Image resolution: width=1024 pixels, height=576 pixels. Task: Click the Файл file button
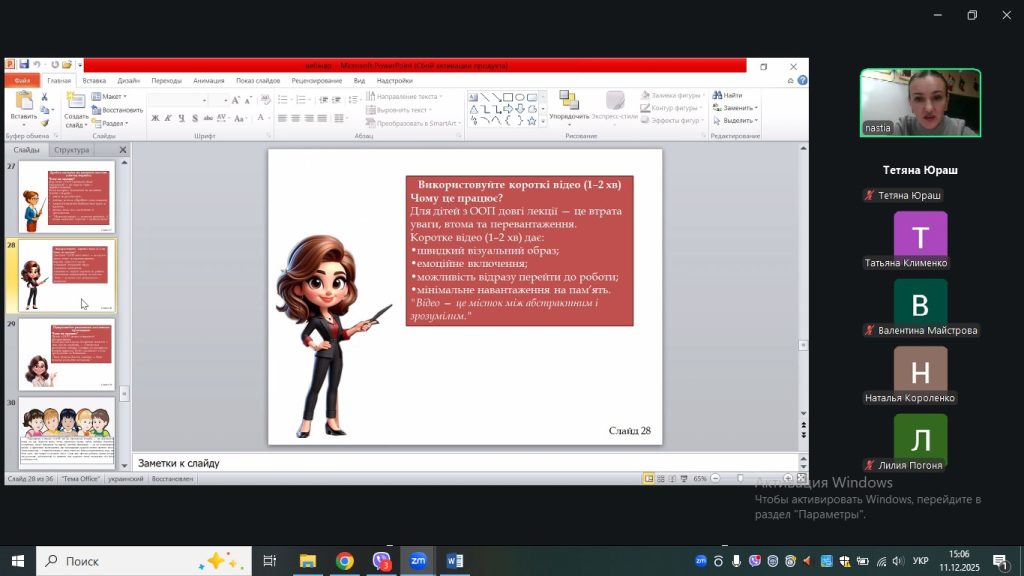22,80
